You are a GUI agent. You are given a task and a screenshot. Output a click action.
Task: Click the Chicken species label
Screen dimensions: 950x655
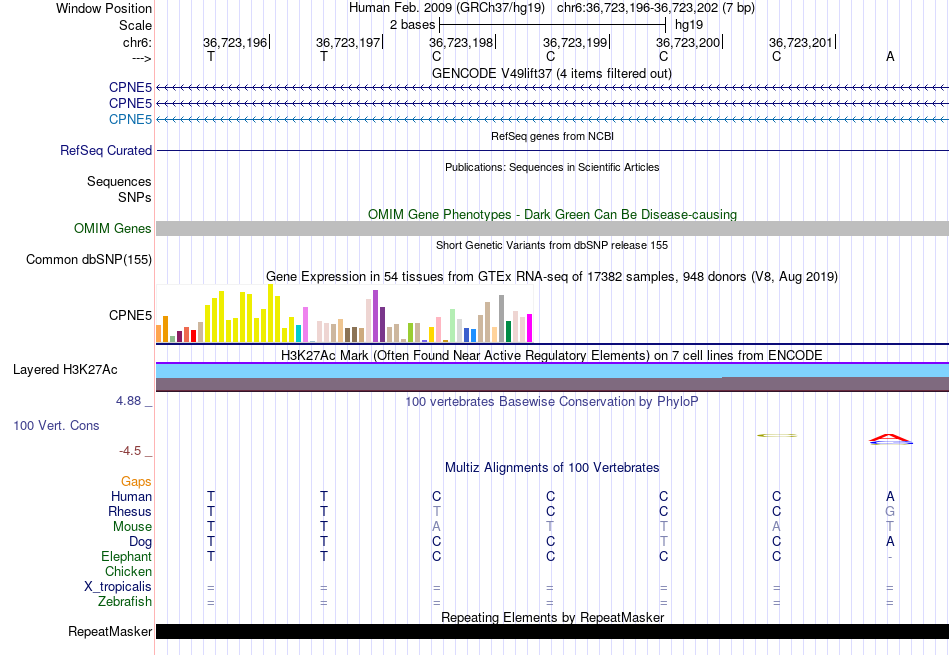point(128,571)
